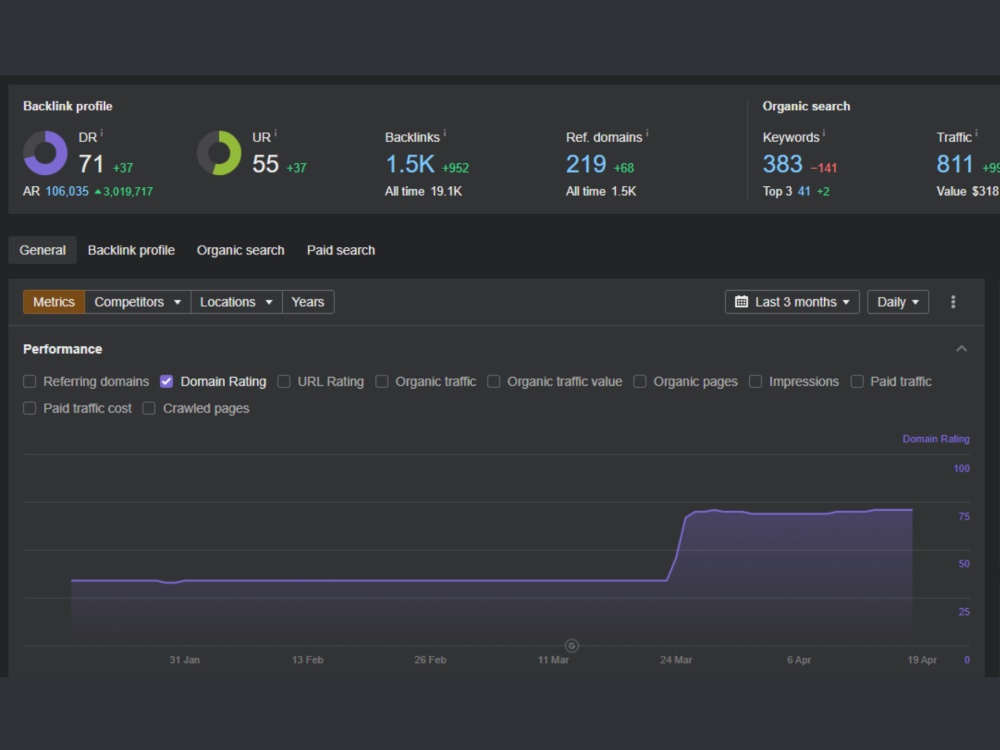Click the 24 Mar date label

coord(675,660)
